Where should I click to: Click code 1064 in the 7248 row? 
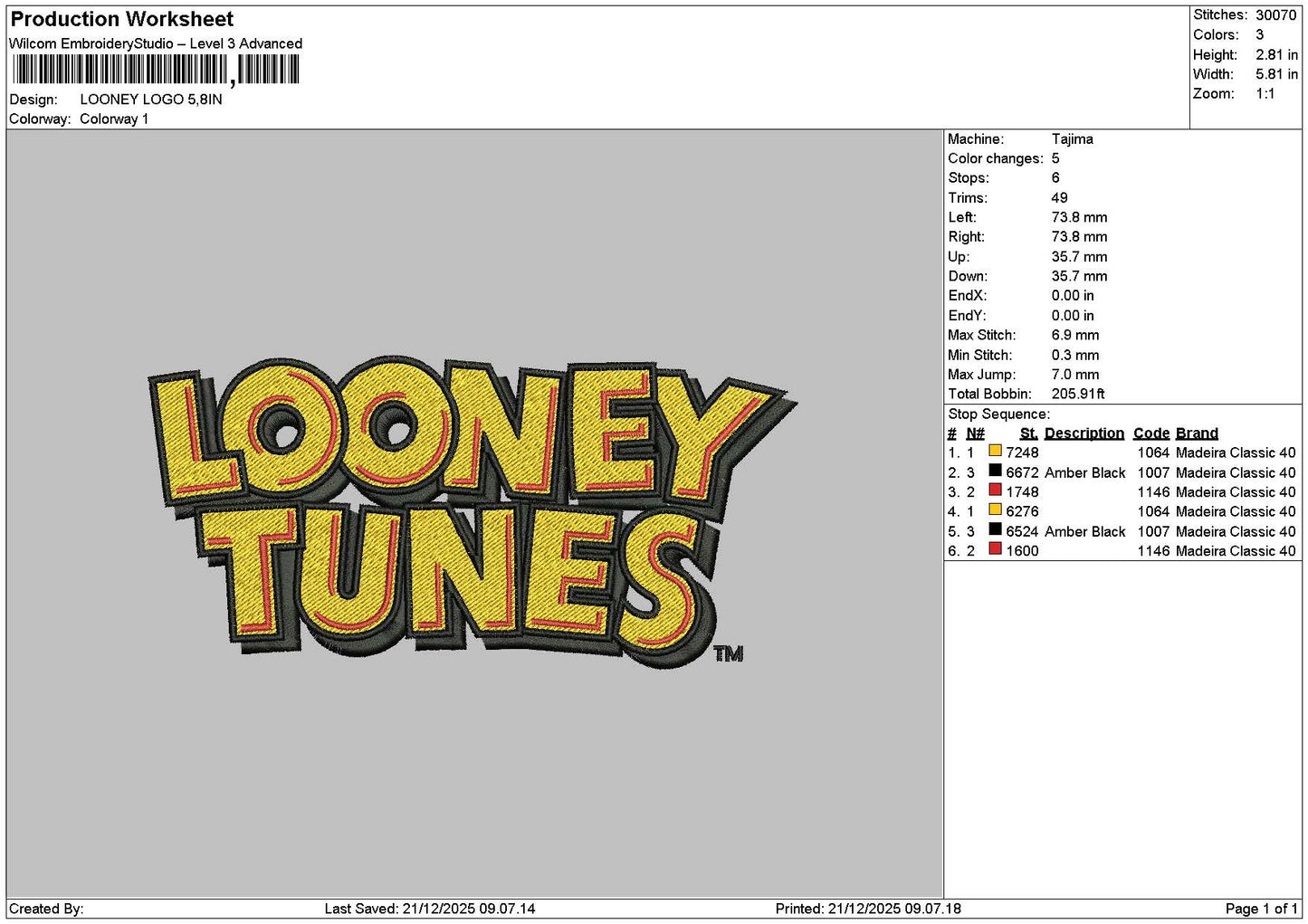click(1154, 452)
